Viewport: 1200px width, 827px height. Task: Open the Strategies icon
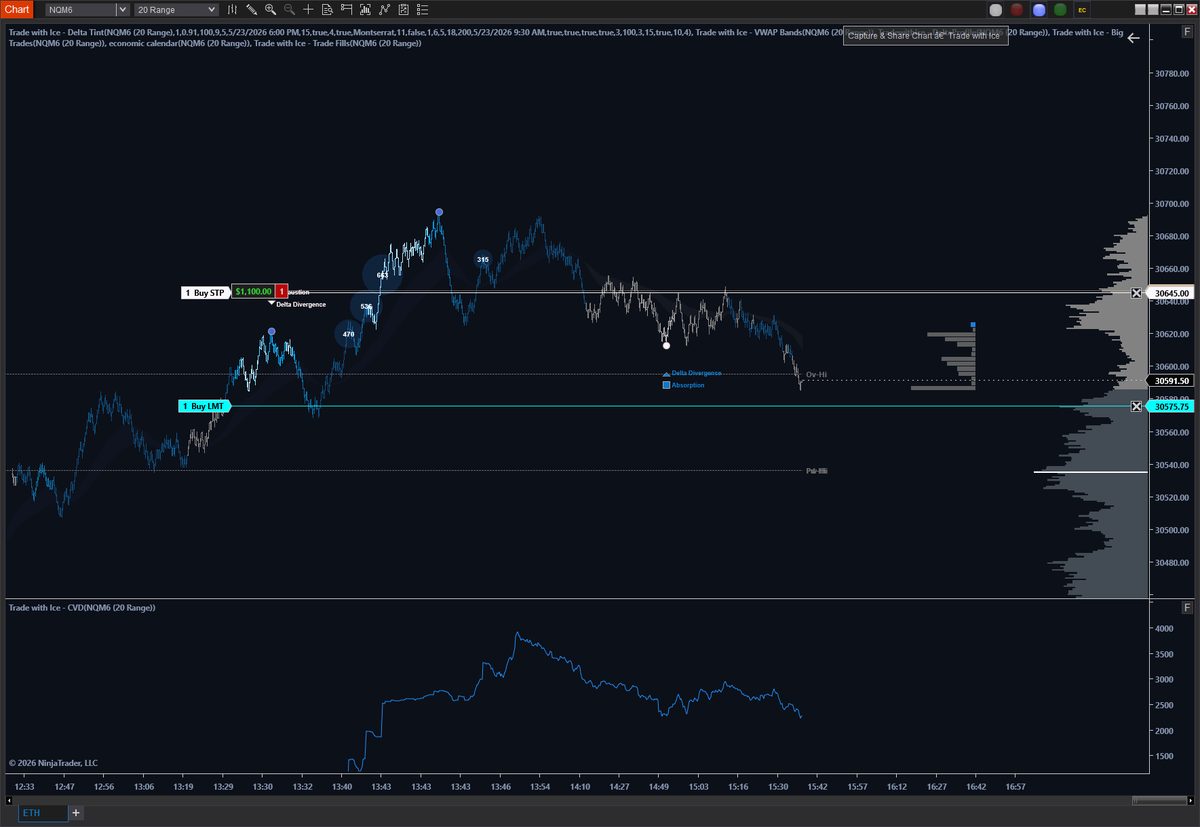(x=385, y=9)
